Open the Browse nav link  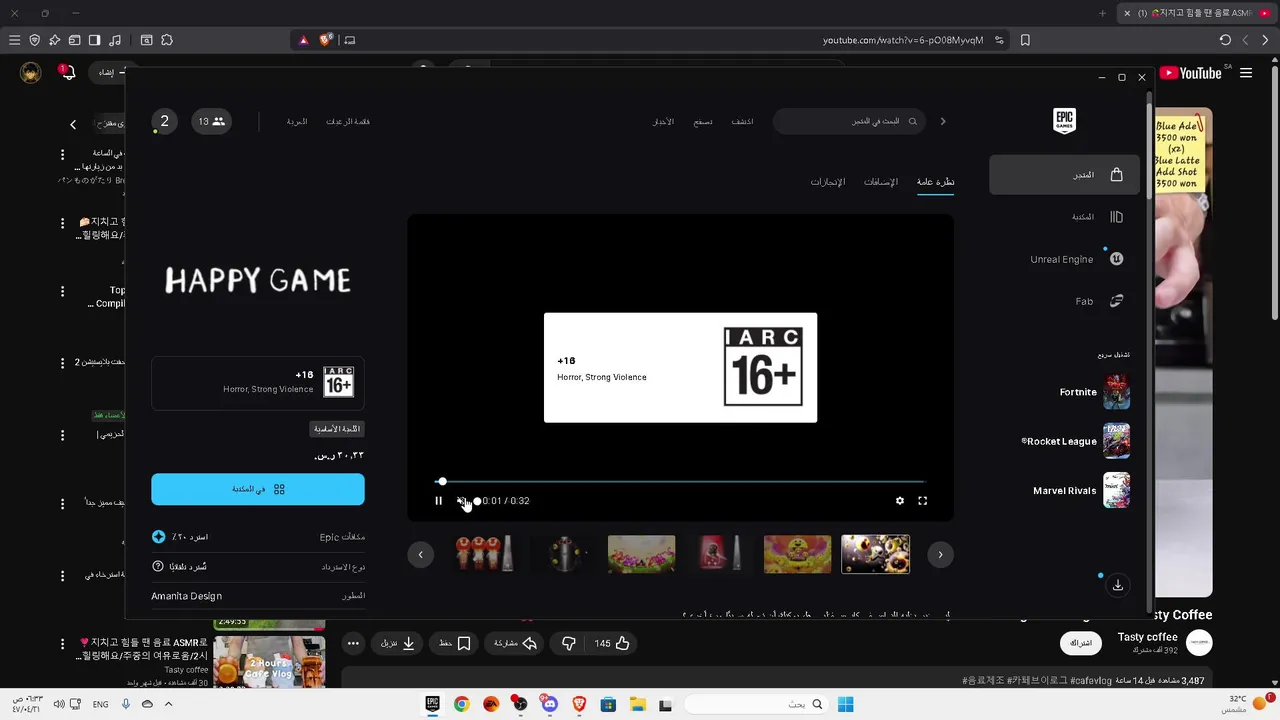(703, 121)
